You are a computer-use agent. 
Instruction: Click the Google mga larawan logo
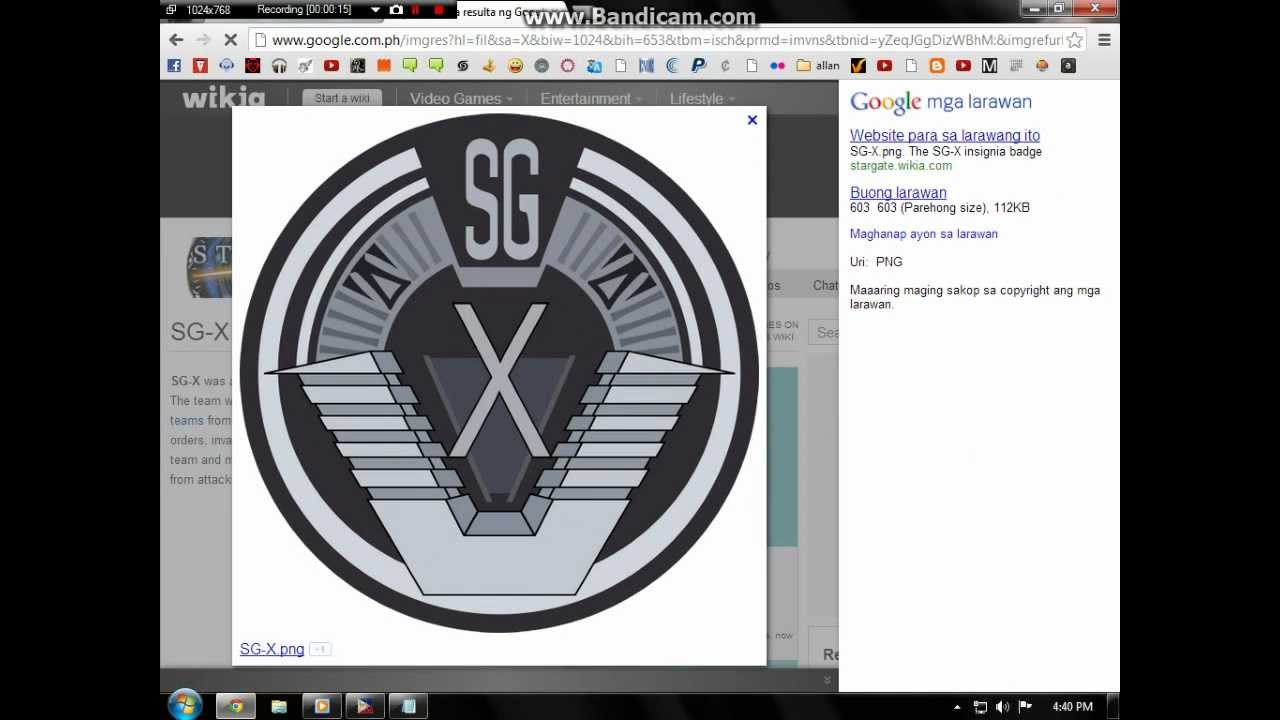point(940,101)
